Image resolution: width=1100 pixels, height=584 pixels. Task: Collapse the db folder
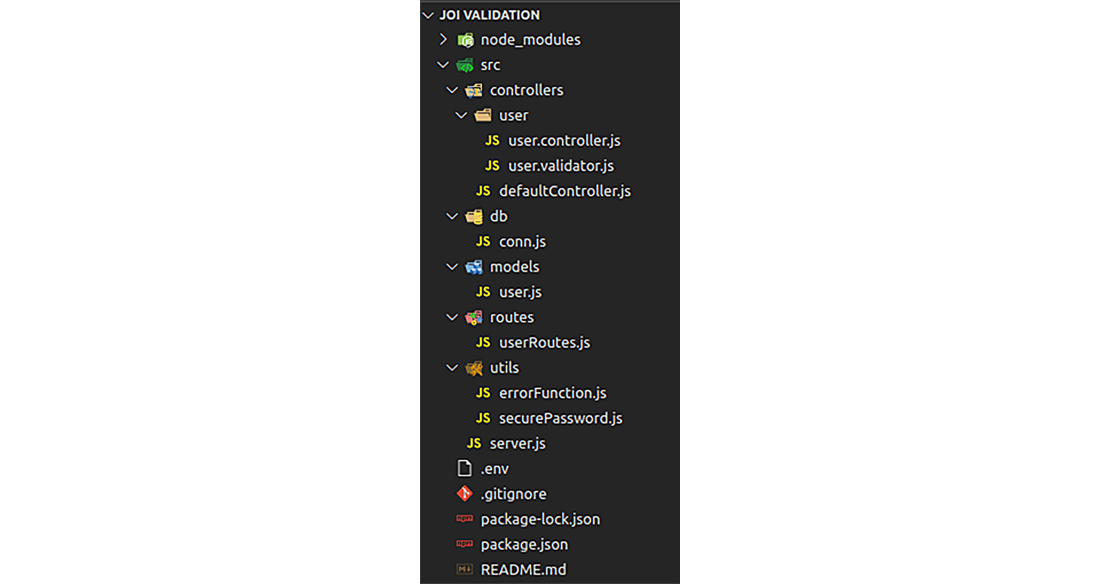coord(452,215)
